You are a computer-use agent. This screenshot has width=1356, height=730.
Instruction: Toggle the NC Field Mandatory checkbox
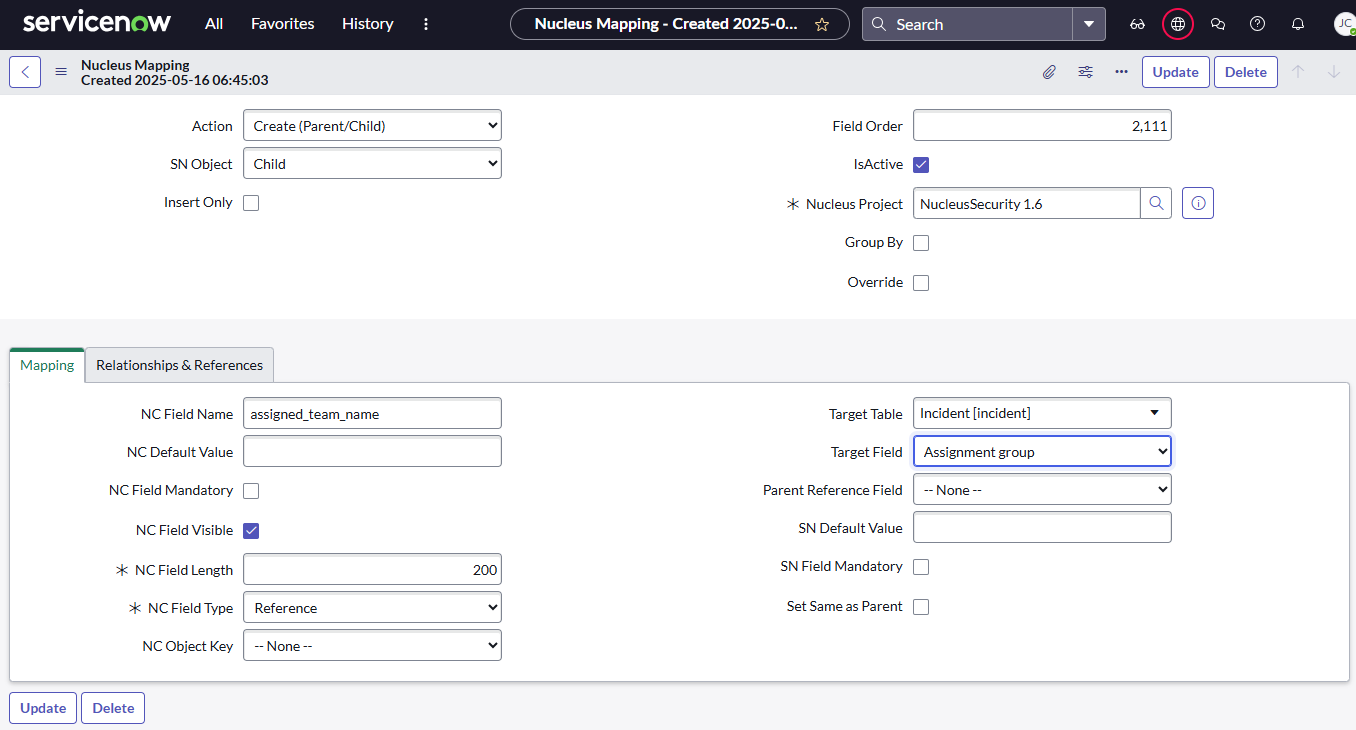(x=251, y=491)
